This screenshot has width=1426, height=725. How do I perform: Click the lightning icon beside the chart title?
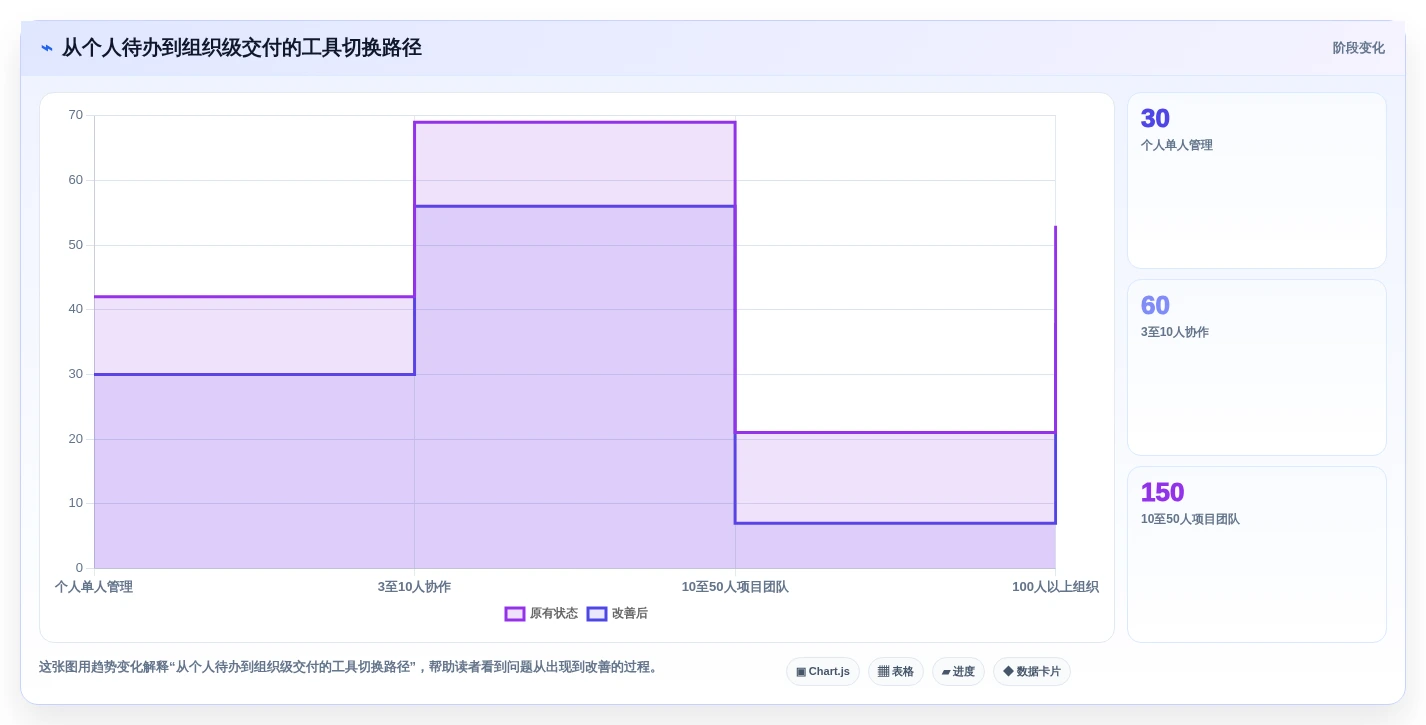coord(47,48)
